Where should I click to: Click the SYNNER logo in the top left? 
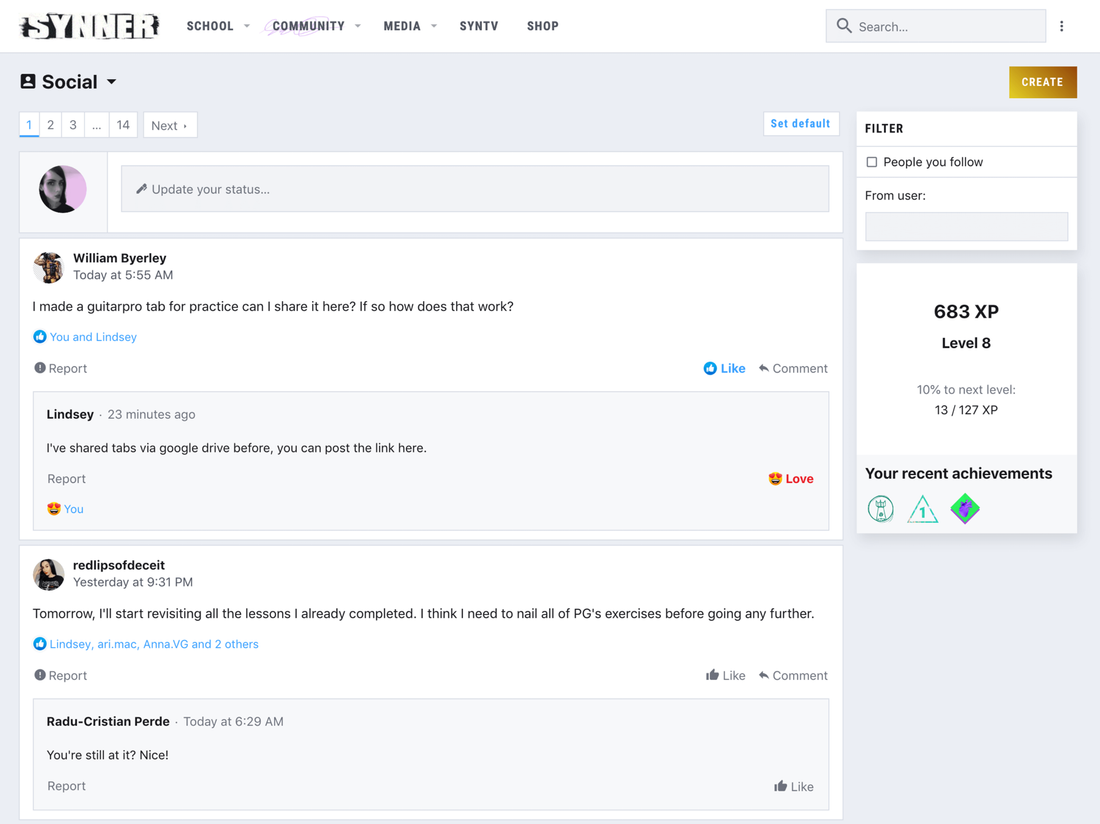tap(88, 26)
